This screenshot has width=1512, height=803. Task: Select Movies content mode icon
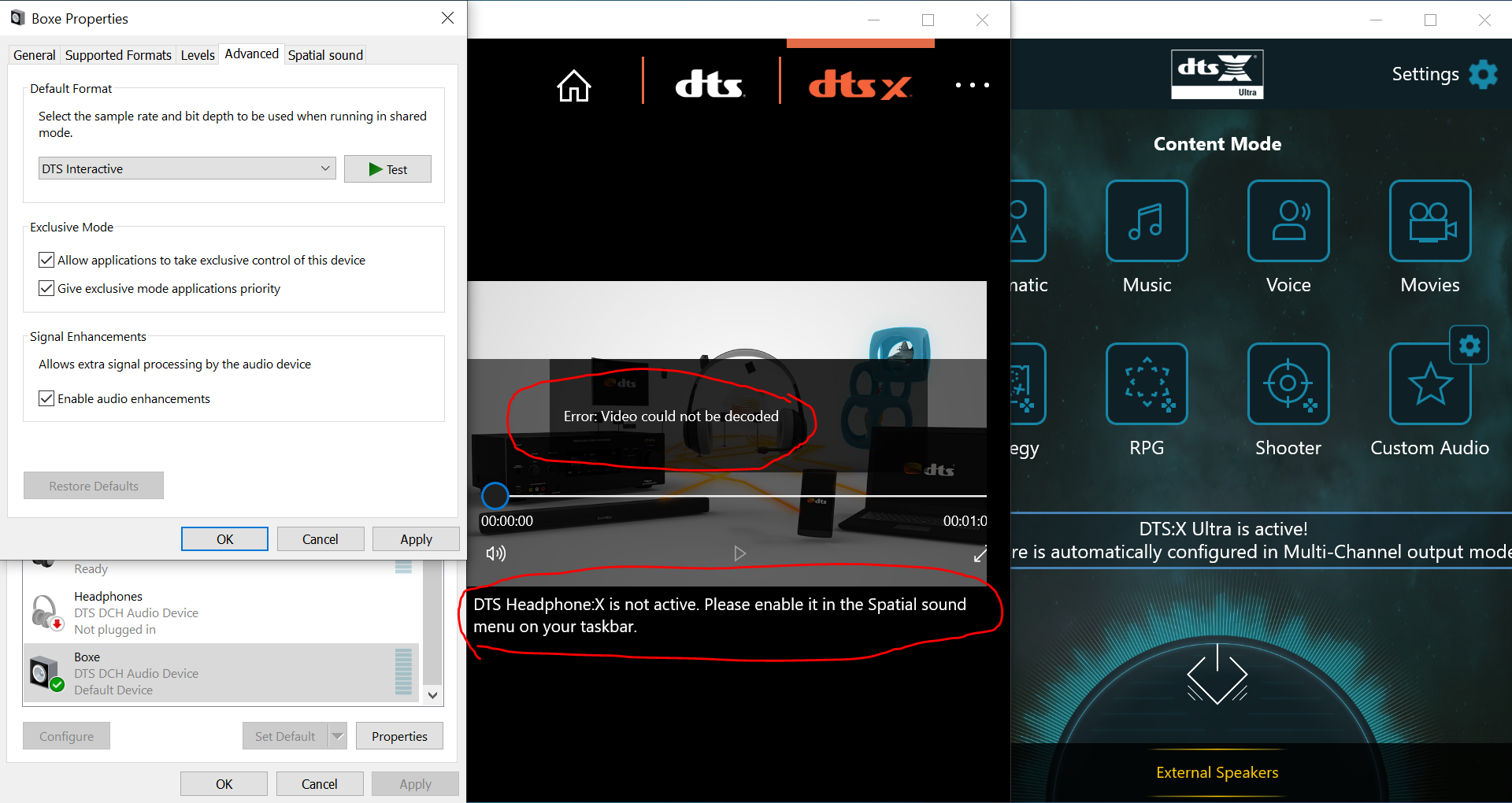pyautogui.click(x=1430, y=221)
